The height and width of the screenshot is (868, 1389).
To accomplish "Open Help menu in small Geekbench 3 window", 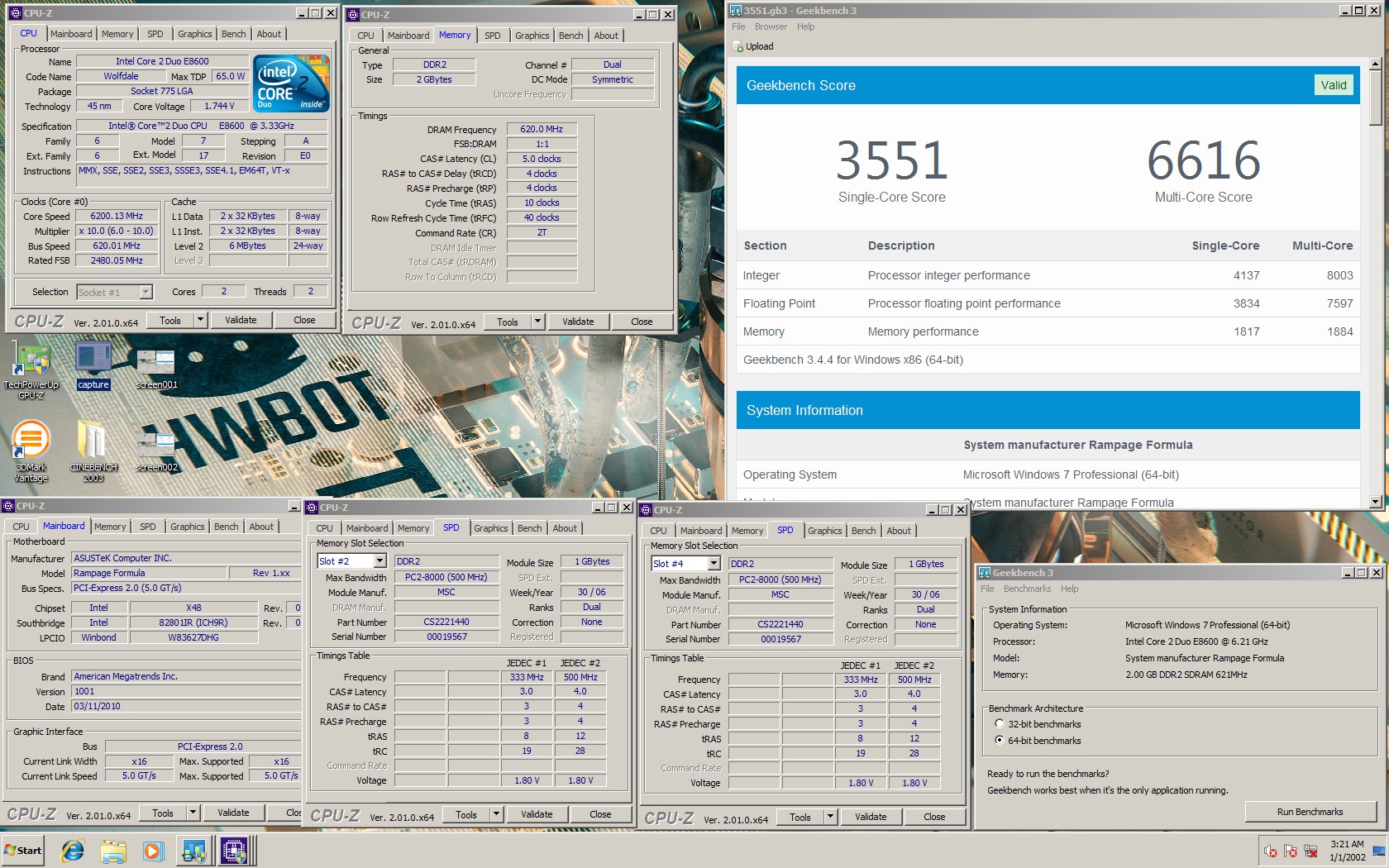I will [1069, 589].
